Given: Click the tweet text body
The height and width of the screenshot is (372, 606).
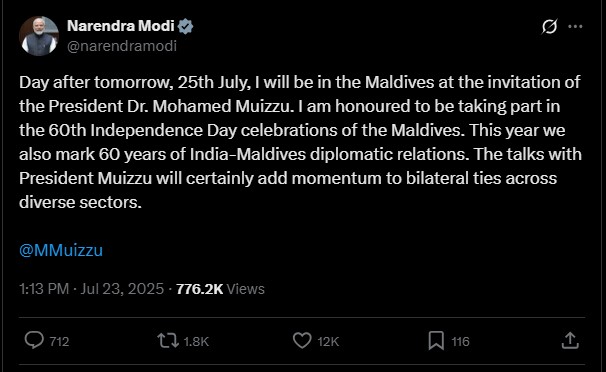Looking at the screenshot, I should point(300,142).
